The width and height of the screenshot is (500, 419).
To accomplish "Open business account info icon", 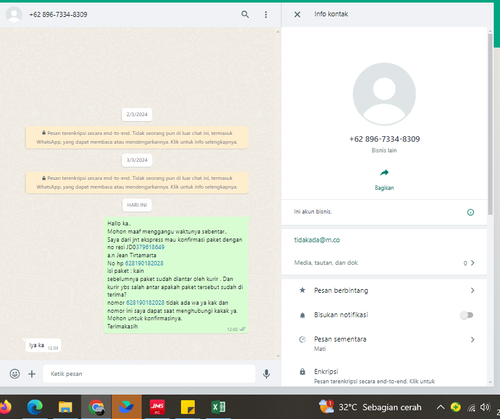I will pos(470,212).
